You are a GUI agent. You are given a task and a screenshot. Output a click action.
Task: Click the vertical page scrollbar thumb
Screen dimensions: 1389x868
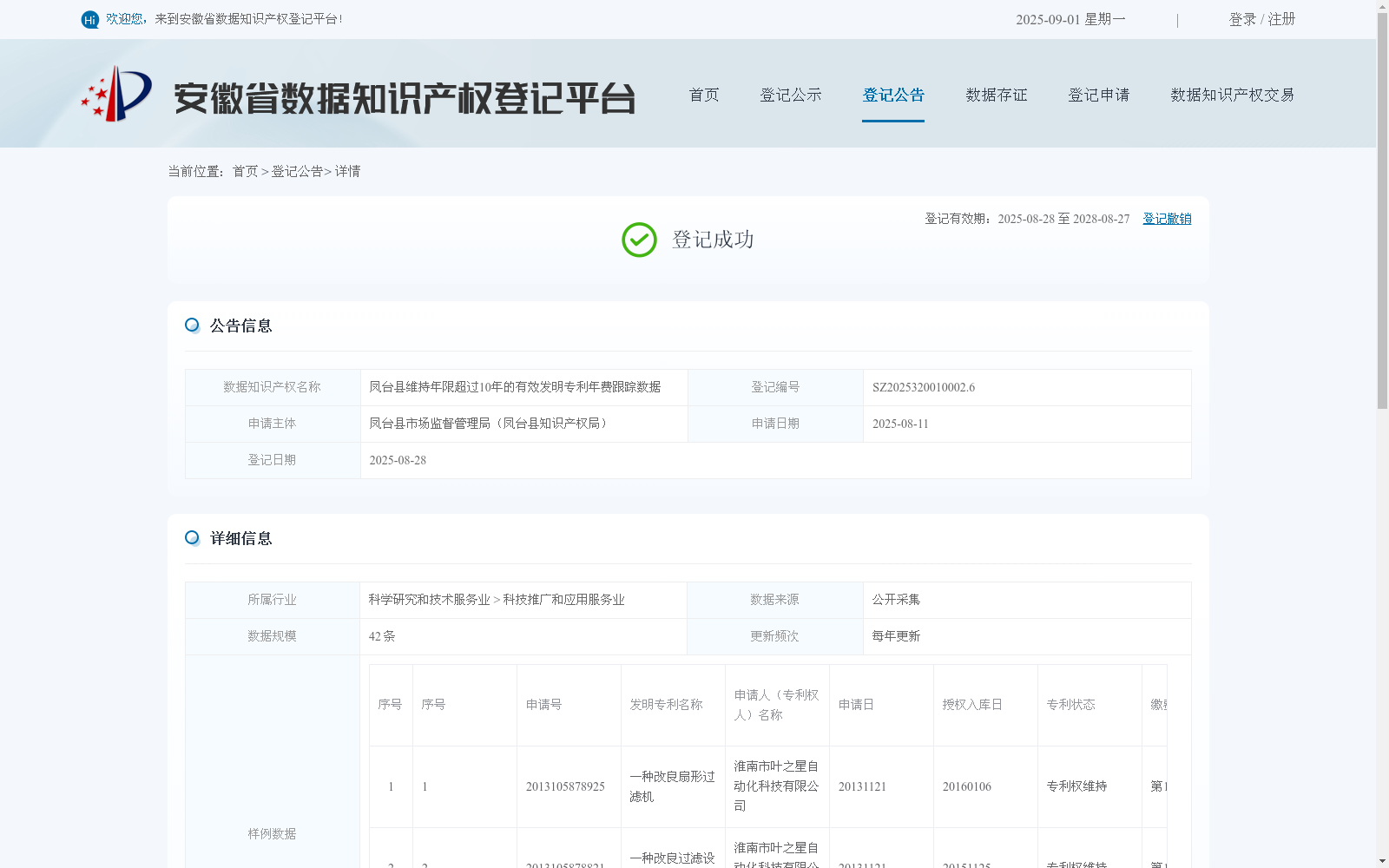click(1382, 210)
